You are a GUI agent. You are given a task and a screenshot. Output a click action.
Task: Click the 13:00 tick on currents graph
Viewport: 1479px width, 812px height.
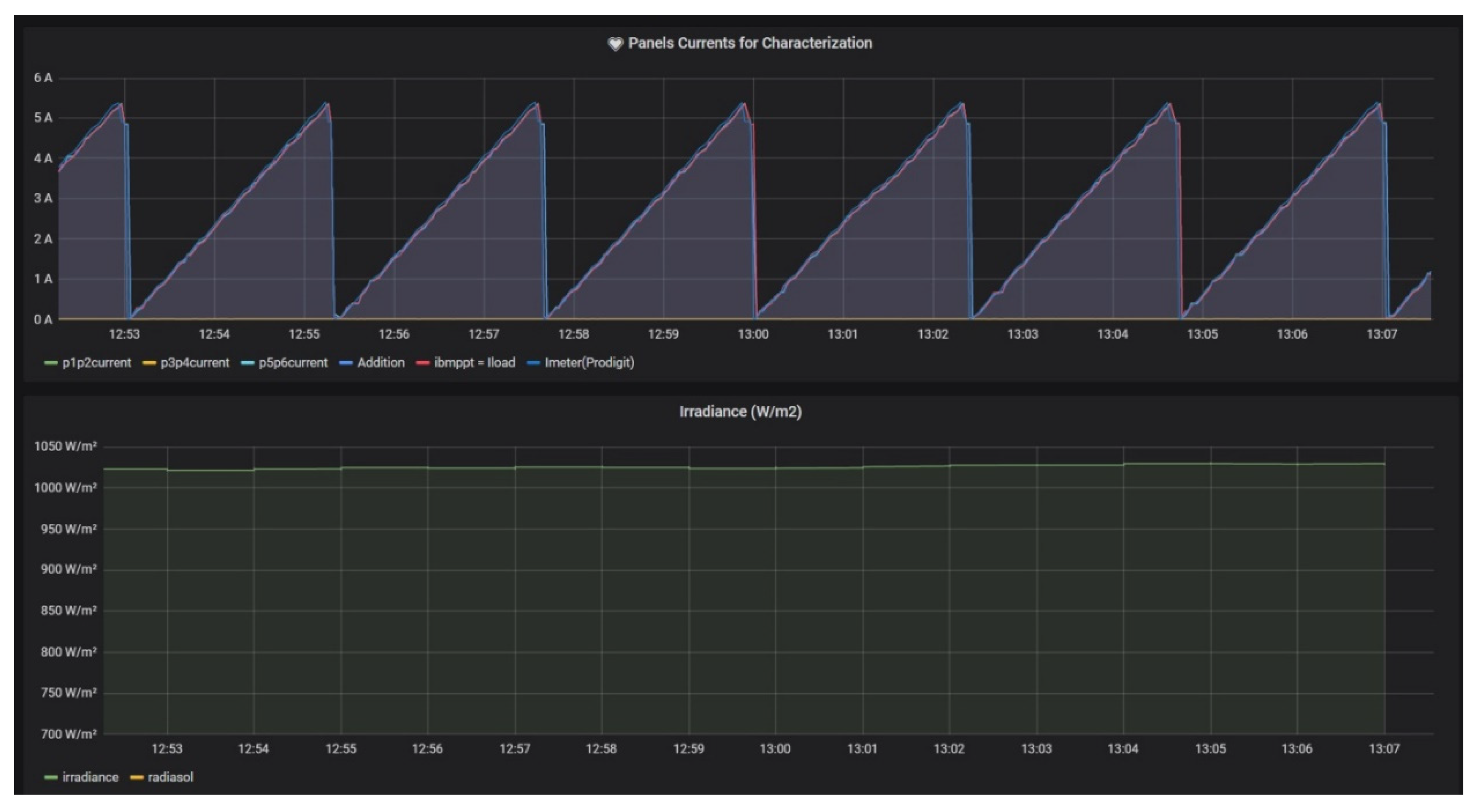pos(753,334)
